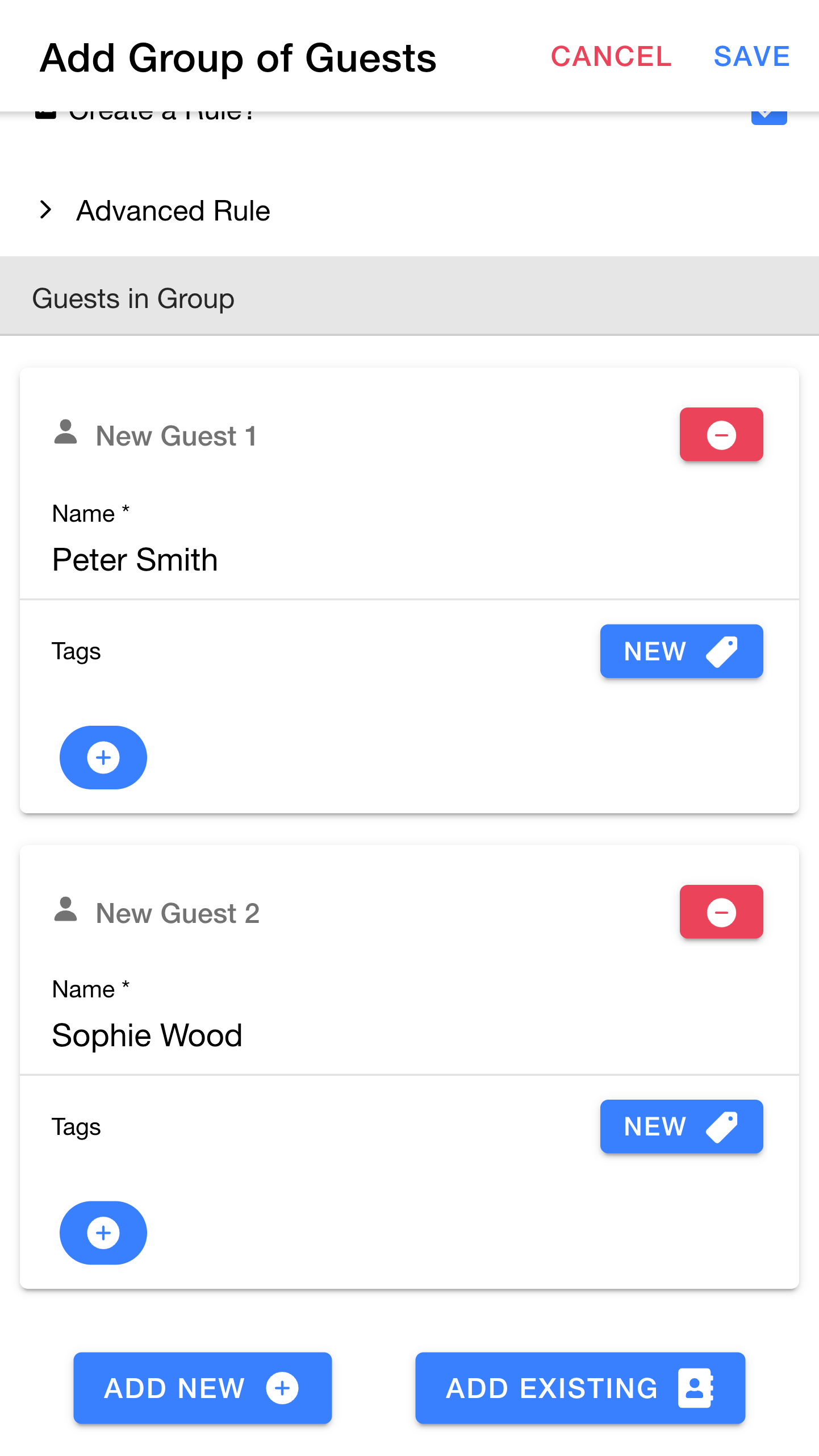Remove New Guest 1 with red minus button
819x1456 pixels.
721,435
